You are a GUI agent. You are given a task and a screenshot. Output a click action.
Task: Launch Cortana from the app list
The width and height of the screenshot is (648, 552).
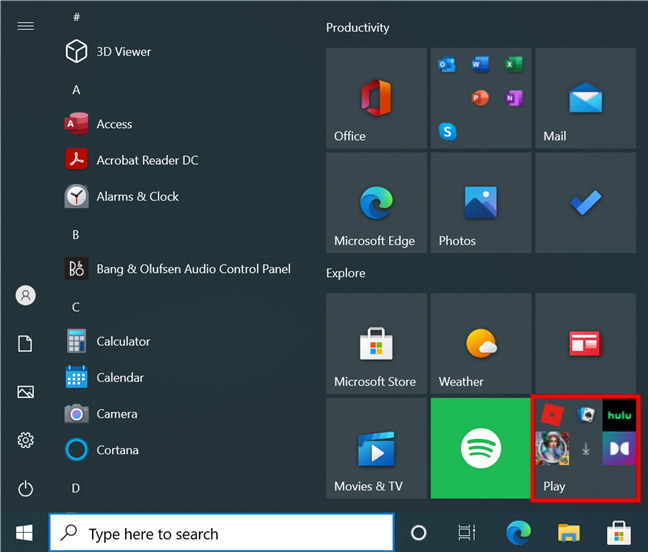102,450
